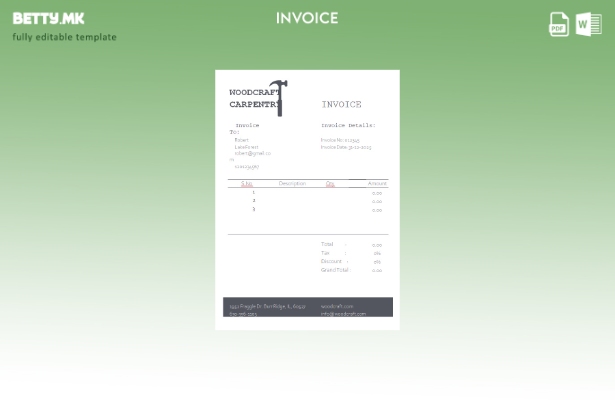This screenshot has width=615, height=400.
Task: Click the Discount row label
Action: point(331,261)
